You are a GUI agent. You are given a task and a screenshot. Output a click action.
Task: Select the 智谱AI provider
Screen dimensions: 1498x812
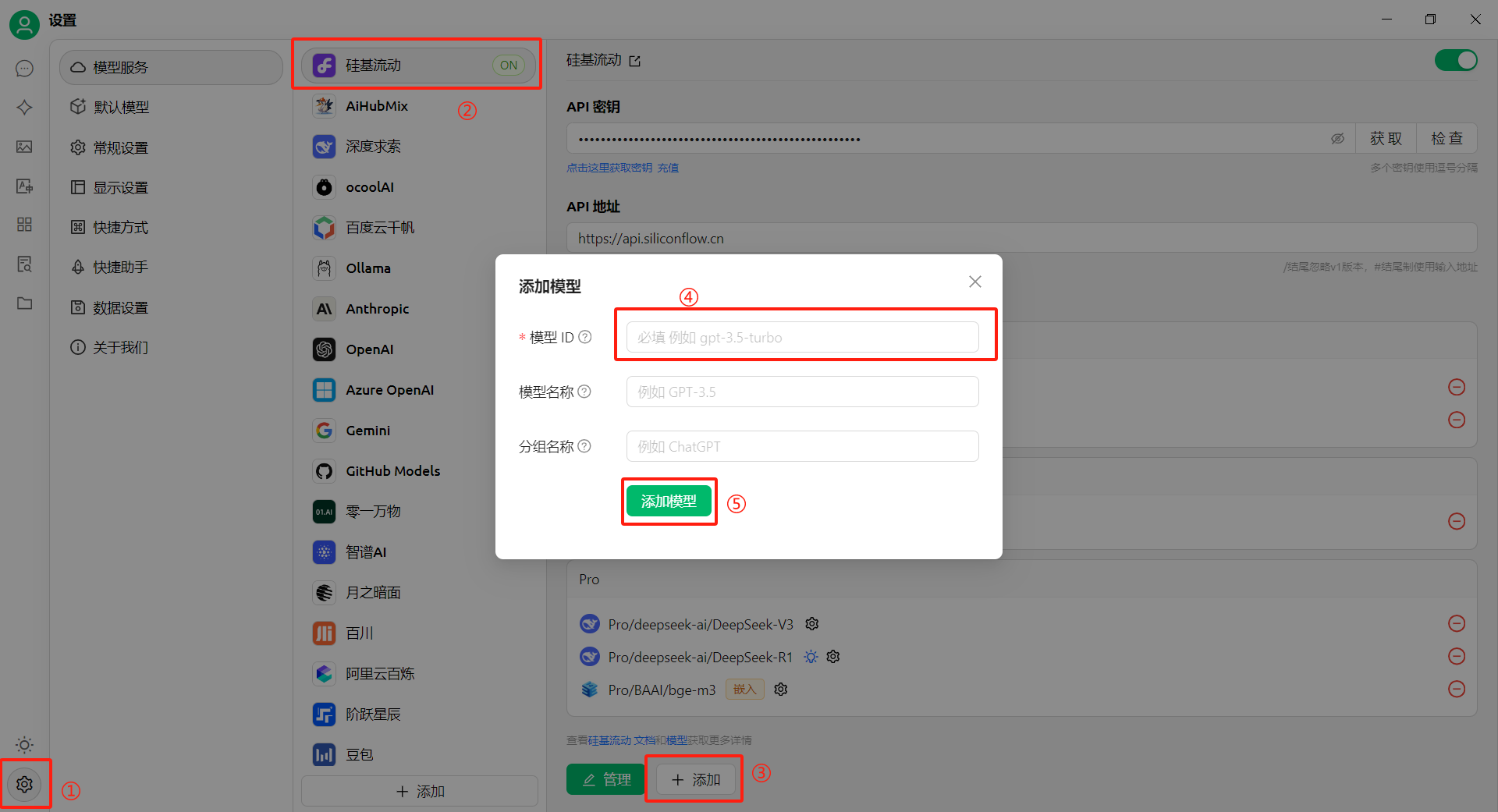(x=419, y=552)
